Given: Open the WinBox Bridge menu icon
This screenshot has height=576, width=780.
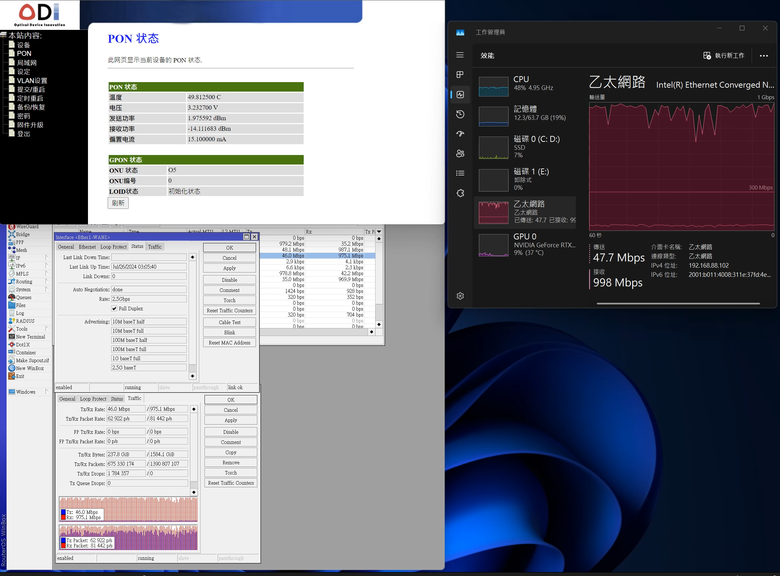Looking at the screenshot, I should (x=11, y=234).
